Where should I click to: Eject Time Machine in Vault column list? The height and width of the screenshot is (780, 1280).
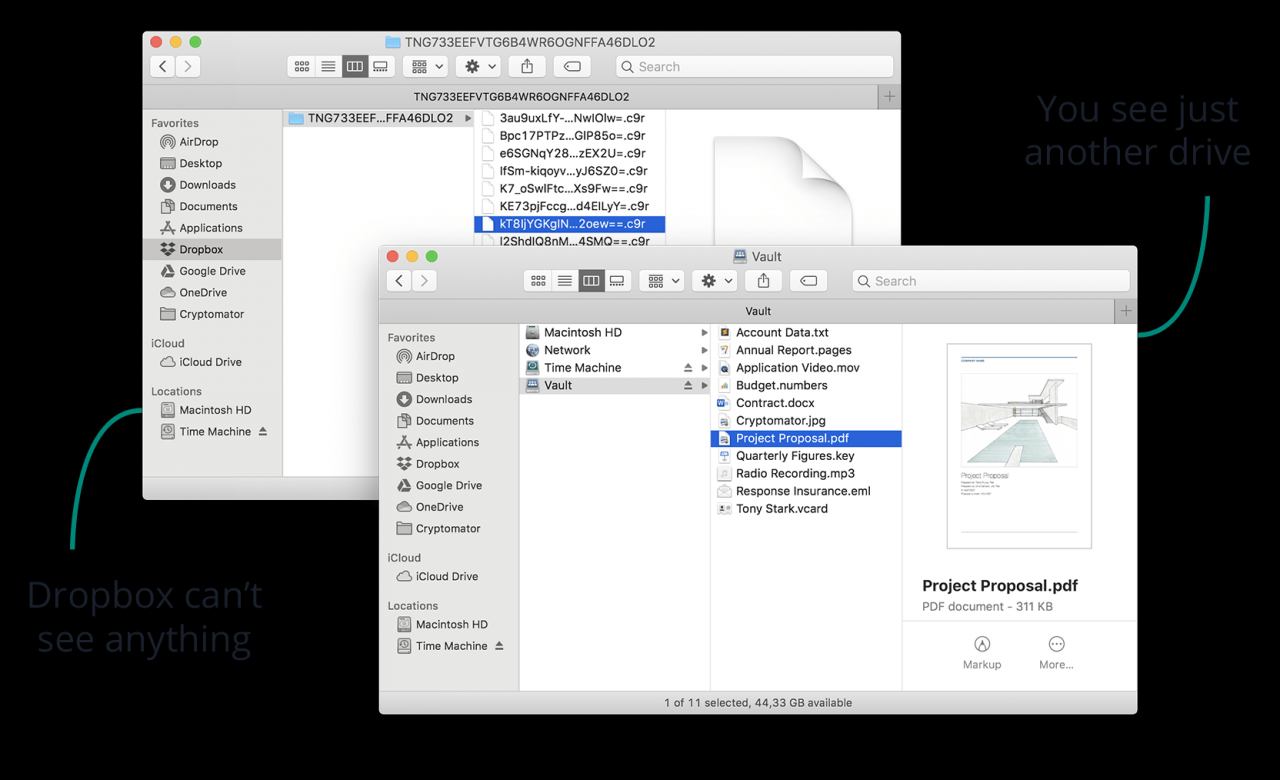coord(688,368)
